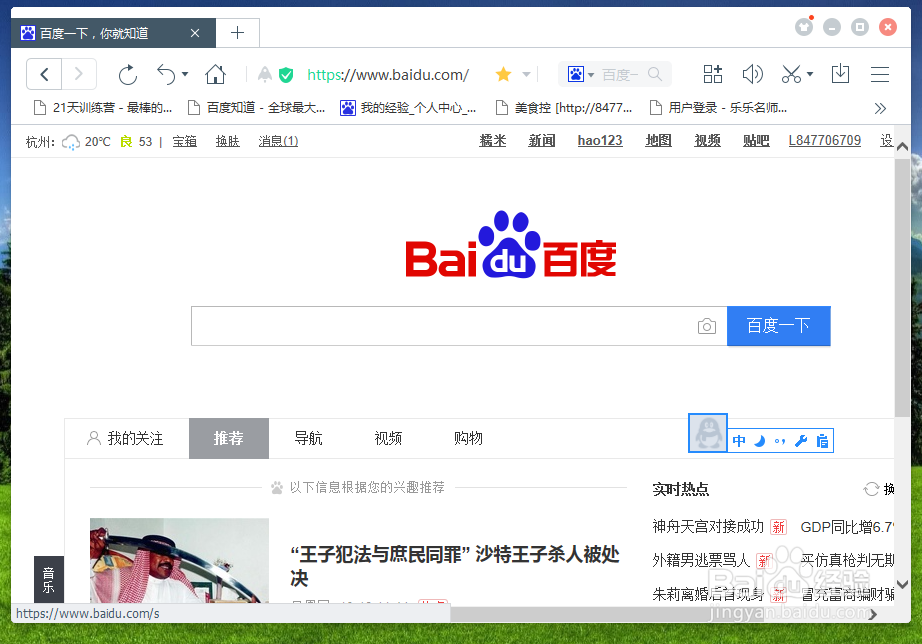
Task: Open the 音乐 side panel button
Action: tap(49, 579)
